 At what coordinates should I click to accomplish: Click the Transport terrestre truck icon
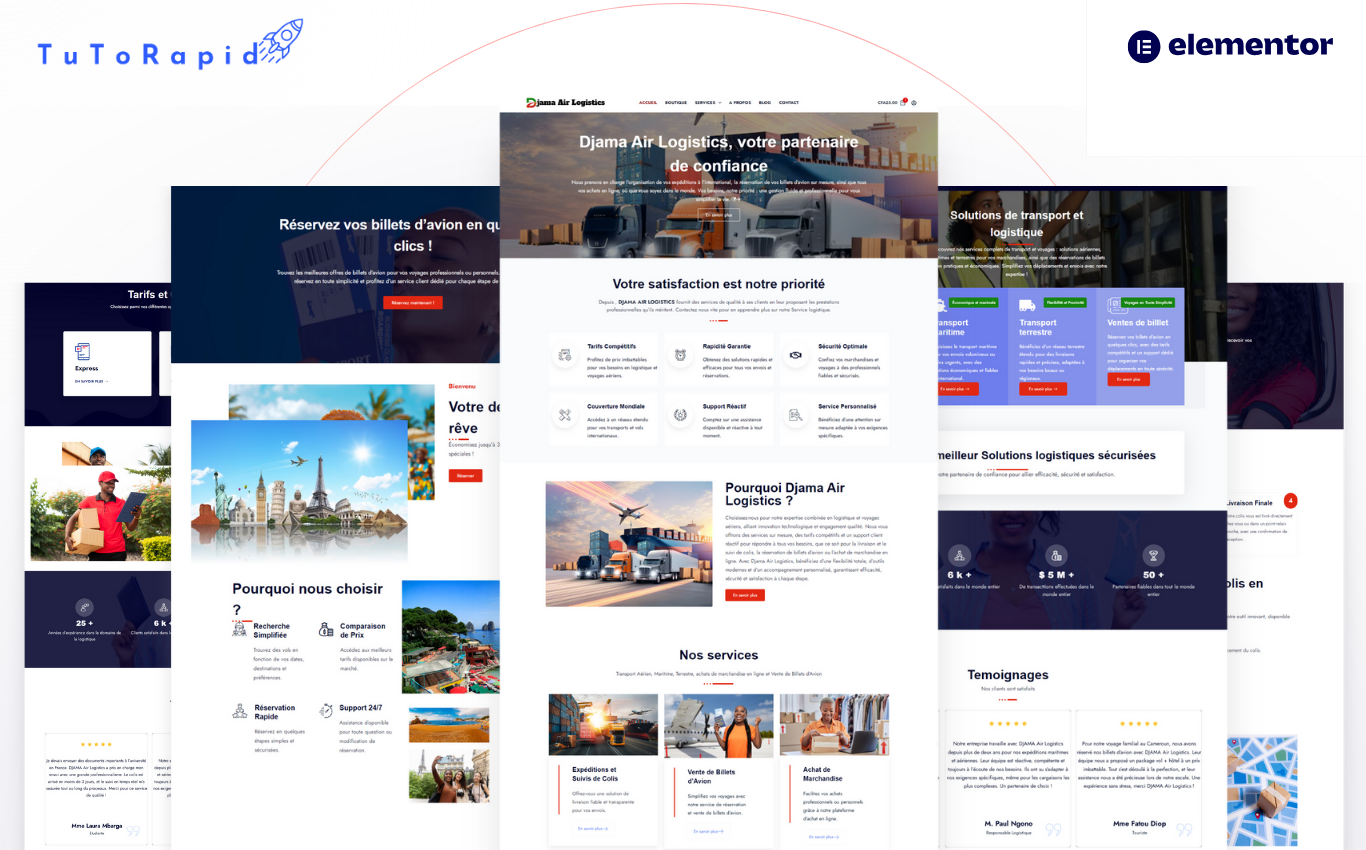[1027, 305]
